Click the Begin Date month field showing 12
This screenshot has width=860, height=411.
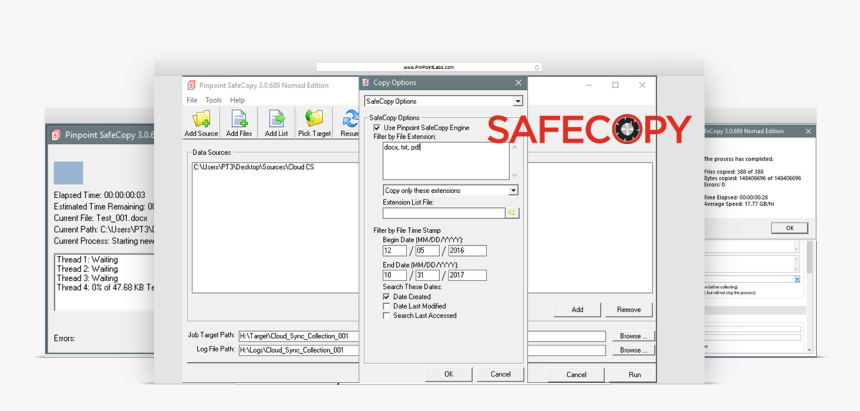tap(394, 251)
